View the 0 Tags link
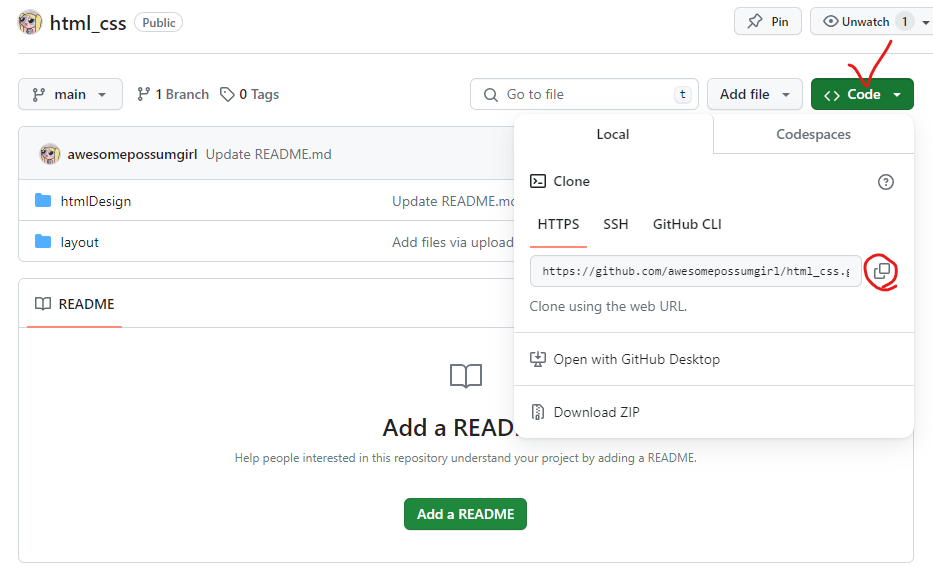This screenshot has width=933, height=566. 249,94
